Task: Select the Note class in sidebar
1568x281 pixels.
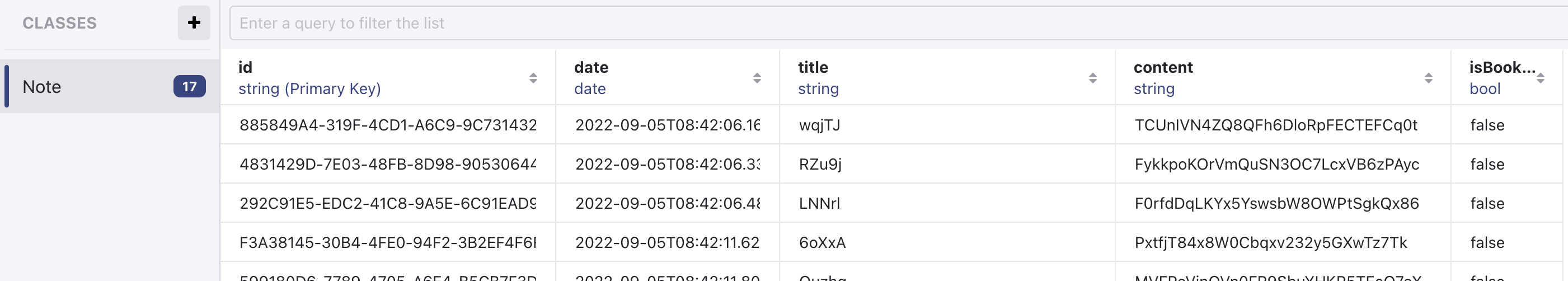Action: point(110,86)
